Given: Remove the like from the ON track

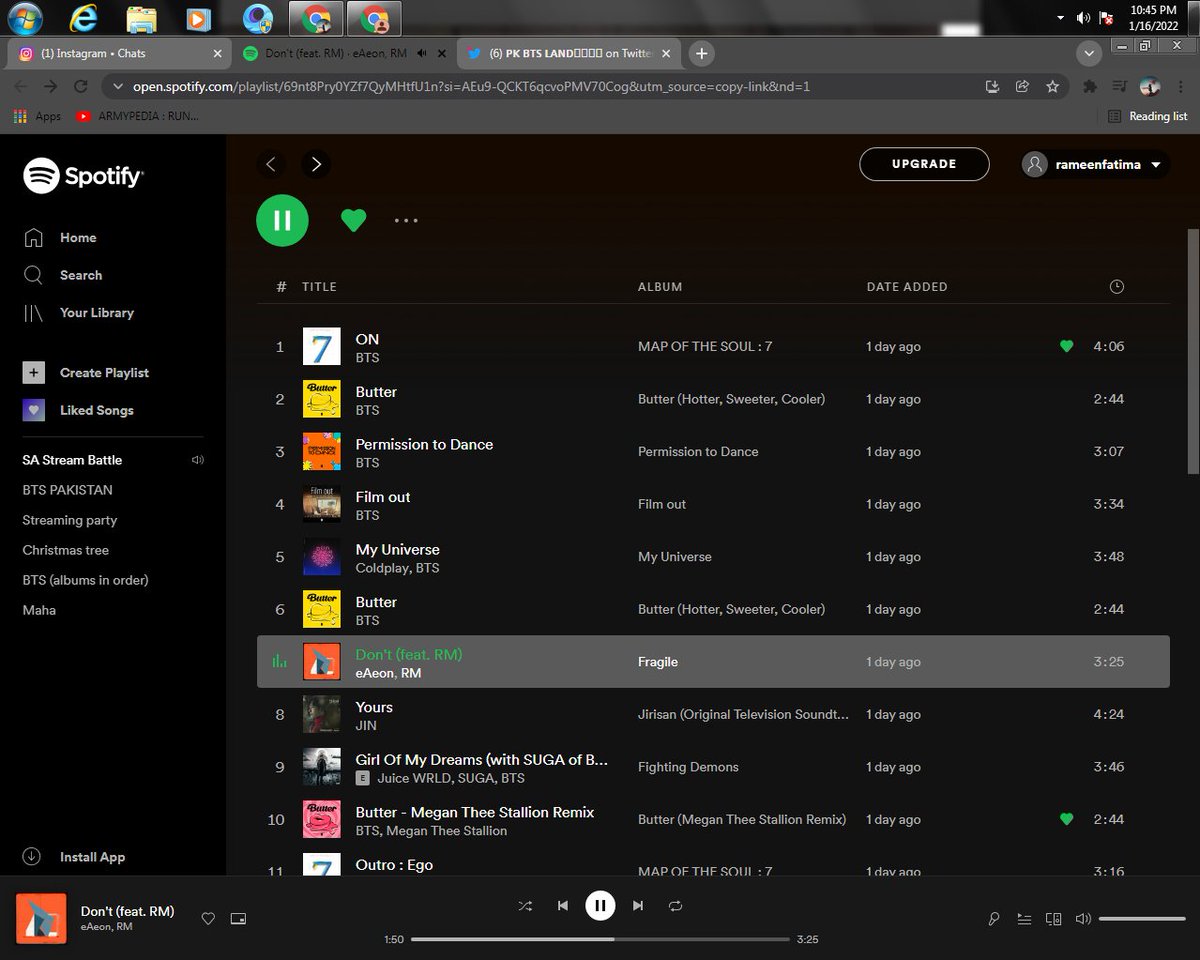Looking at the screenshot, I should point(1066,347).
